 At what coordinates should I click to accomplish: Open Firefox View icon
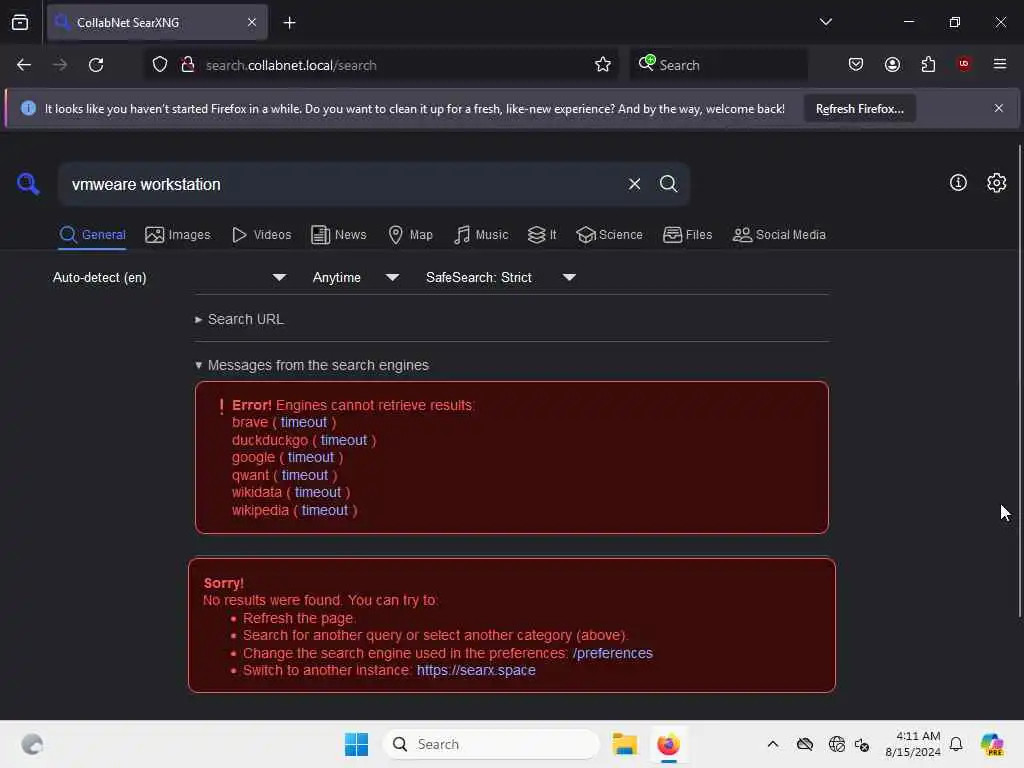pos(20,22)
